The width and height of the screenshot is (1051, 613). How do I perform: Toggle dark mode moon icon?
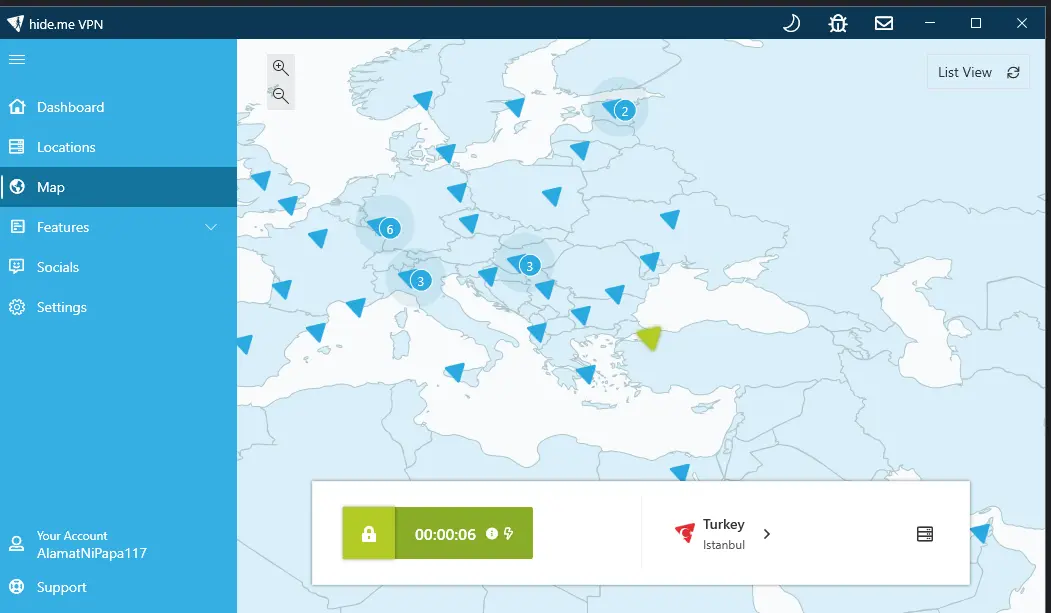pos(792,23)
